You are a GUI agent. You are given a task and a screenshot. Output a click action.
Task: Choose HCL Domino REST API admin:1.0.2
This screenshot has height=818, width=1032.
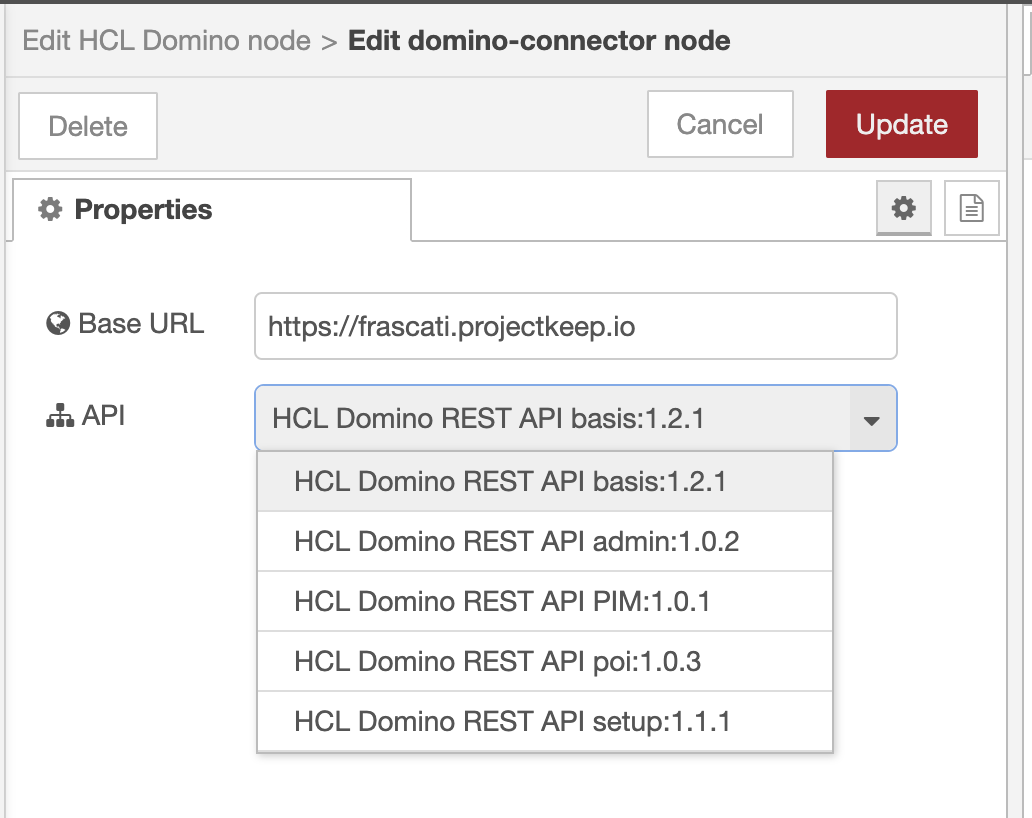pyautogui.click(x=545, y=542)
